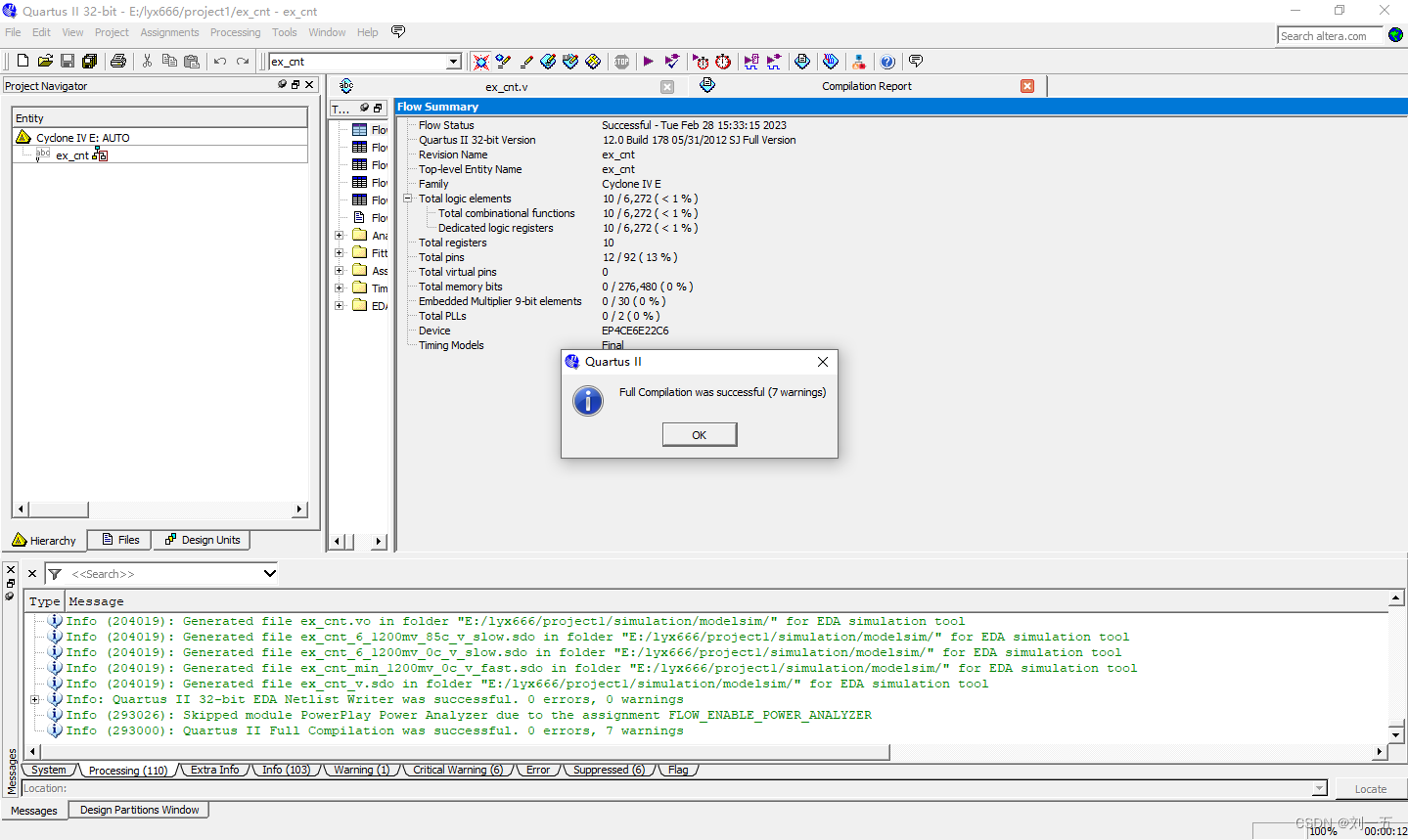
Task: Switch to the Info (103) tab
Action: pyautogui.click(x=286, y=770)
